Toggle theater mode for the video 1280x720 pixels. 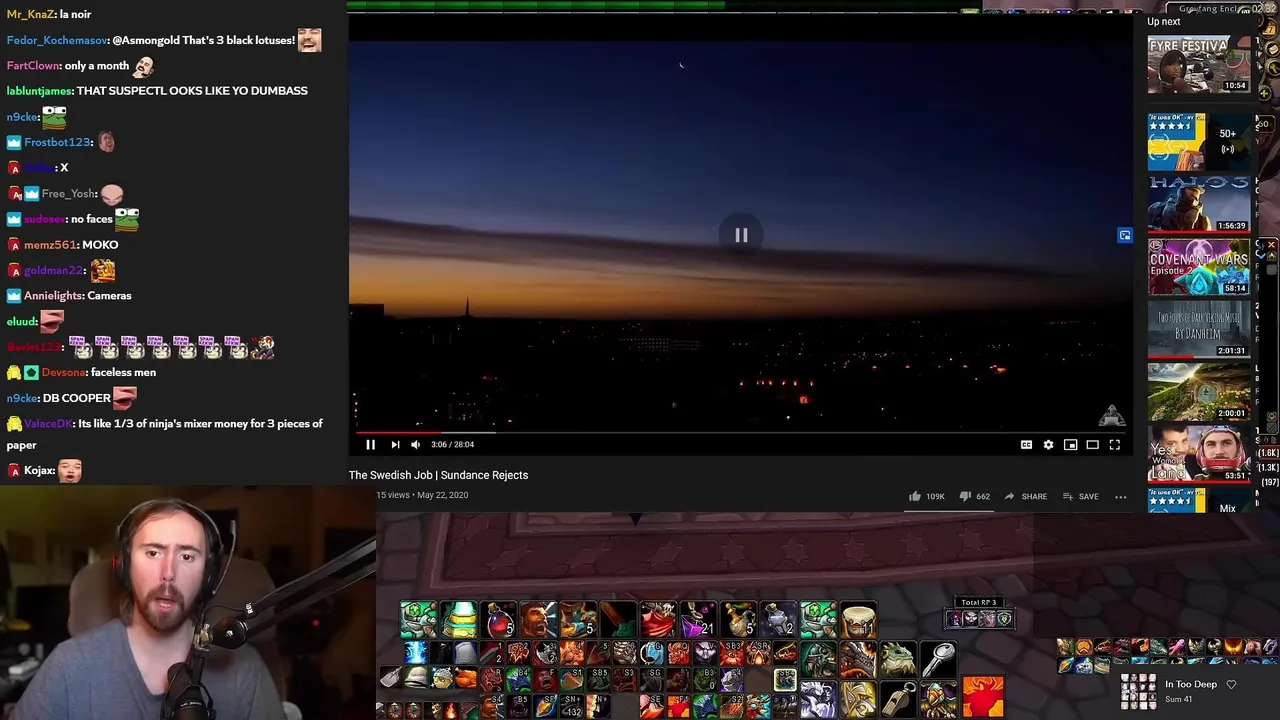(1092, 445)
